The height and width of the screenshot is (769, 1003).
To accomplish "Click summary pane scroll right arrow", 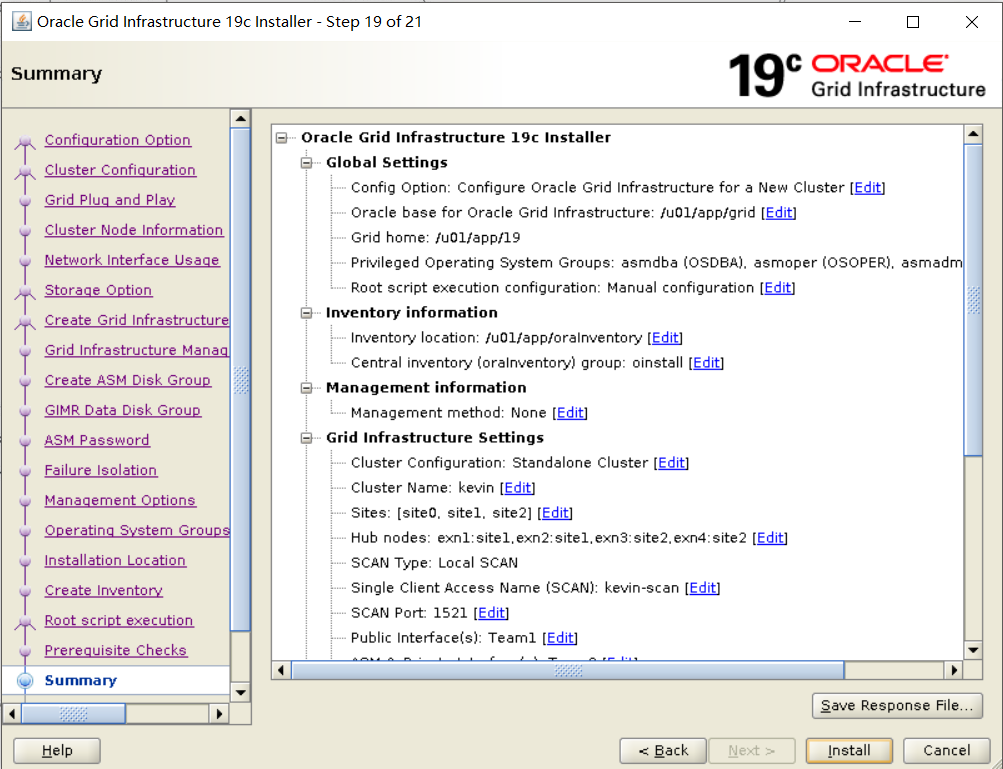I will [954, 670].
